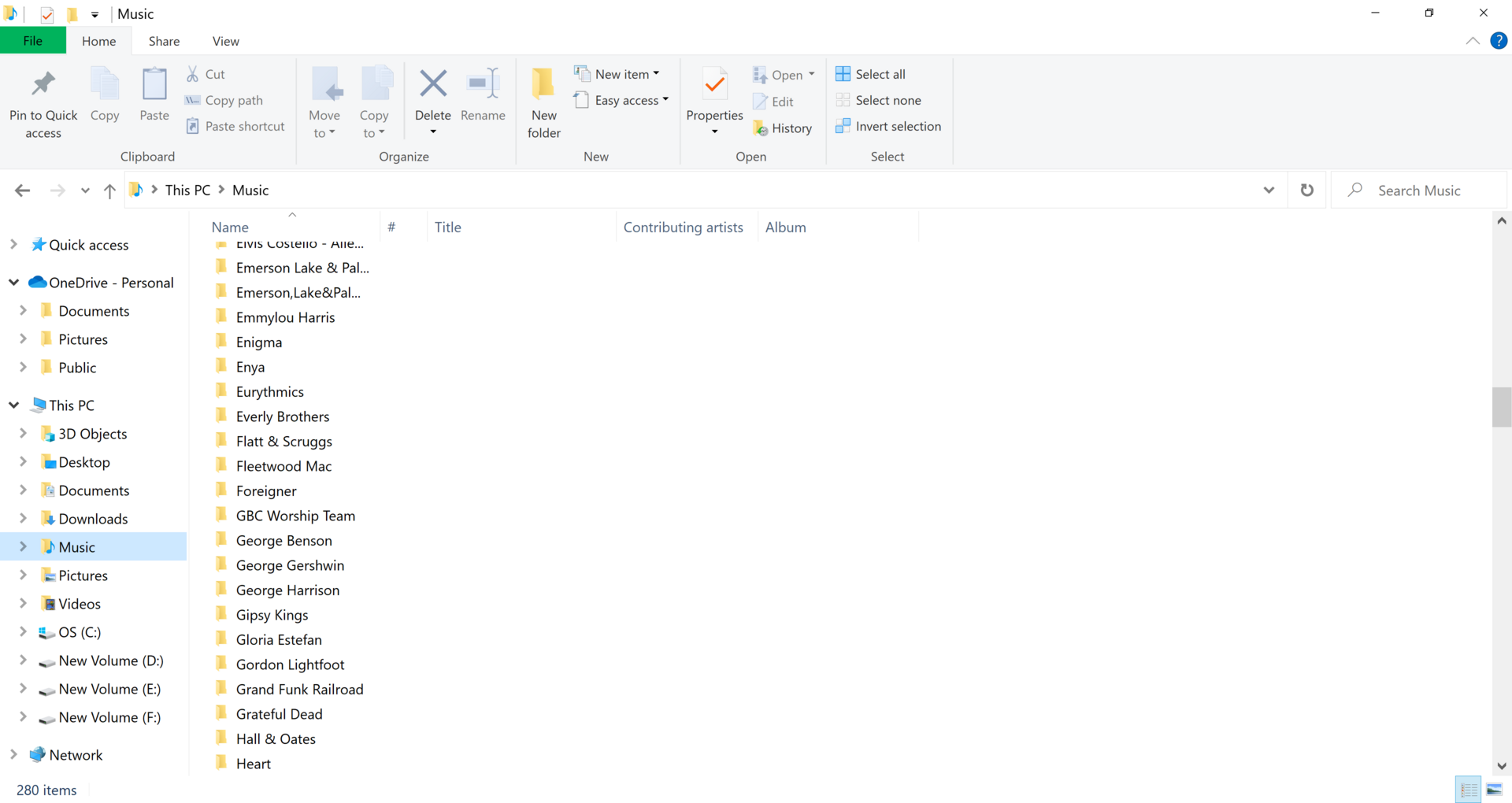Click the scroll down arrow of file list
Image resolution: width=1512 pixels, height=803 pixels.
[1502, 765]
